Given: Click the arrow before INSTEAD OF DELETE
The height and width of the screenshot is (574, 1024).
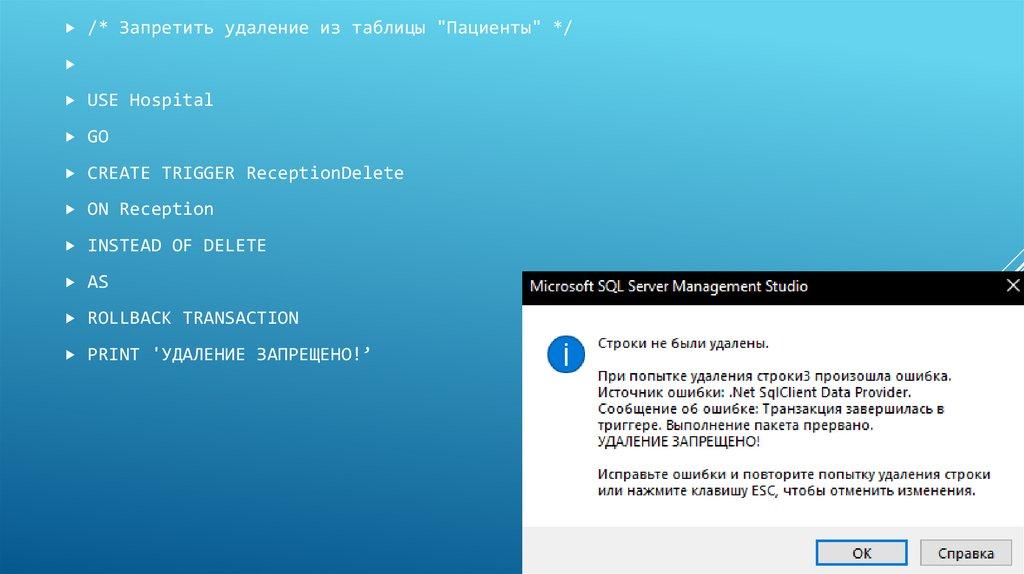Looking at the screenshot, I should point(70,246).
